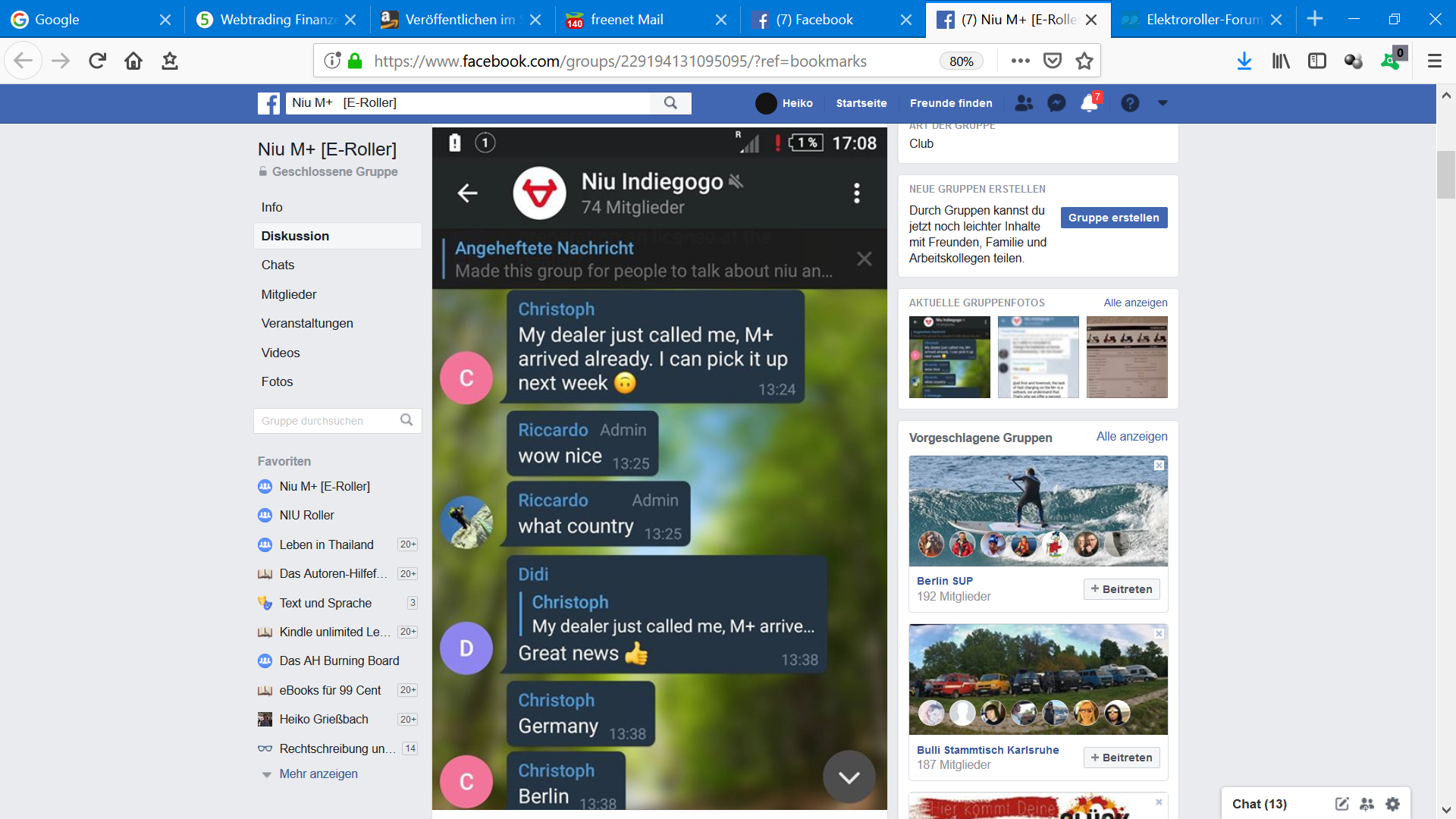Join Berlin SUP with Beitreten button

tap(1121, 589)
